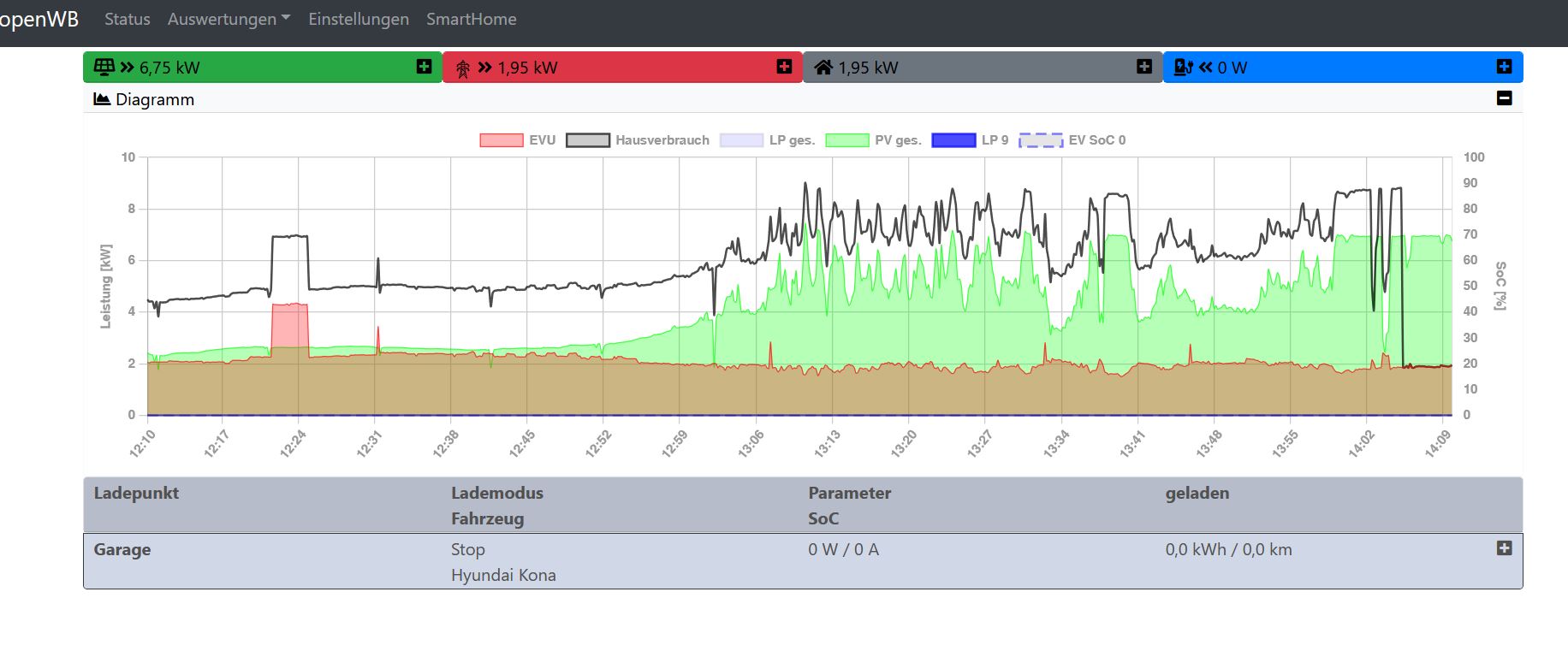Click the power pylon grid icon
Screen dimensions: 1568x663
point(463,68)
